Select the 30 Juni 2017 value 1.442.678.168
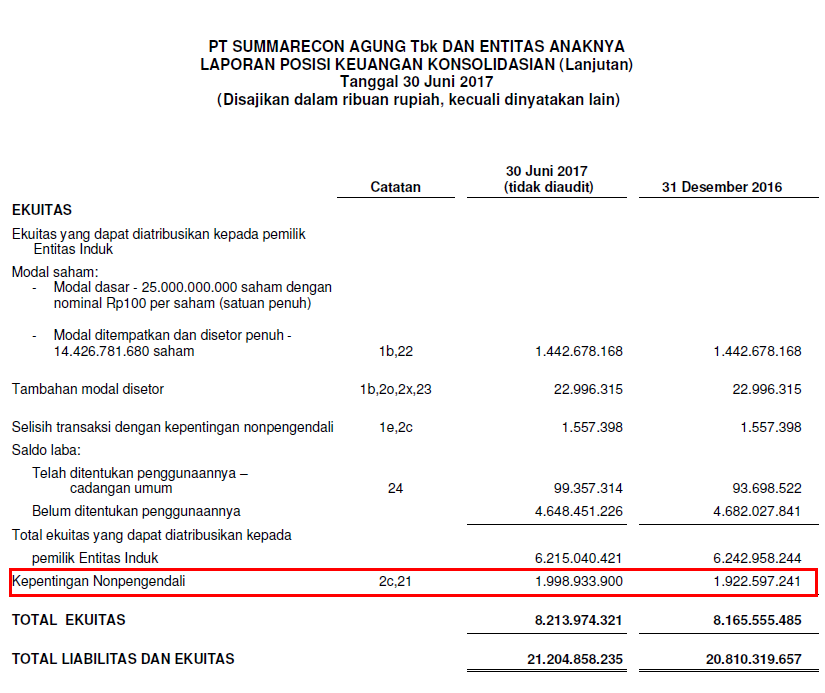This screenshot has height=693, width=825. pyautogui.click(x=578, y=351)
